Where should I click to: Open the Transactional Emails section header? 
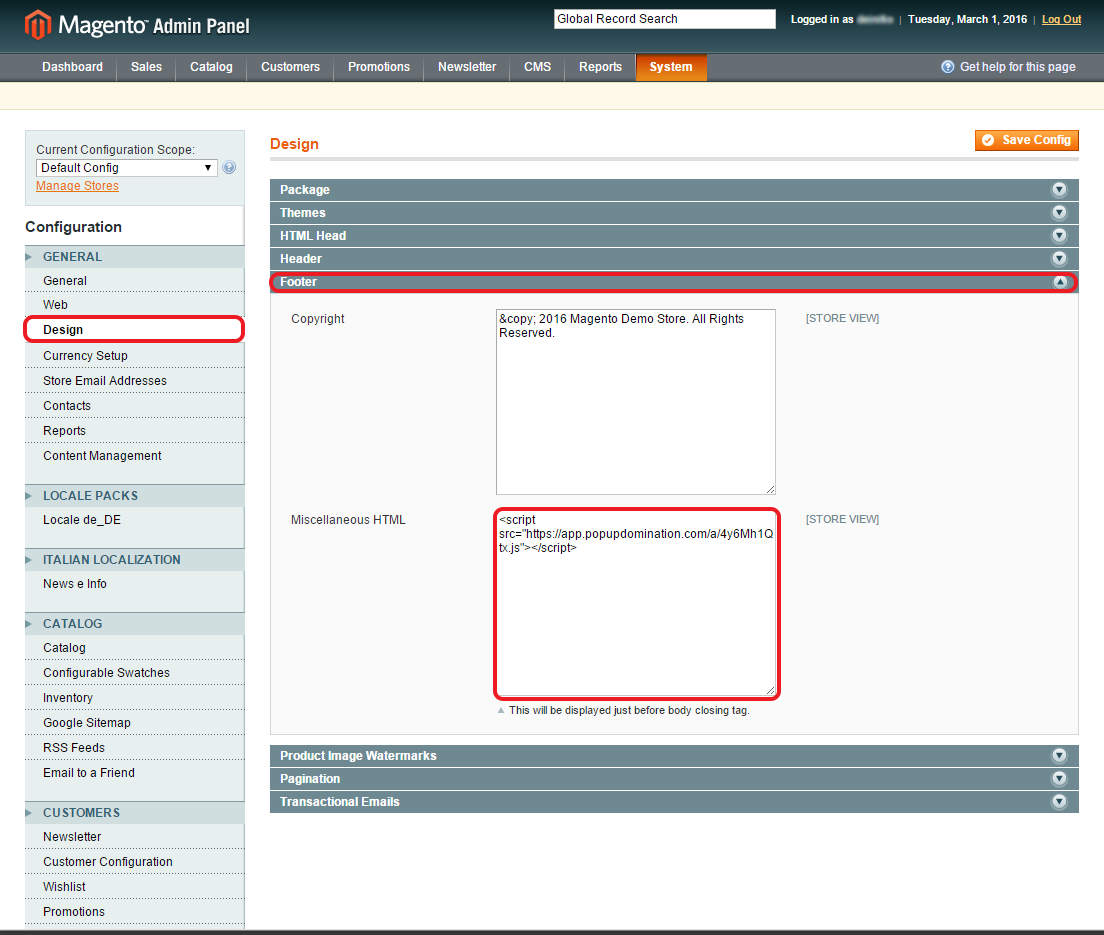674,801
